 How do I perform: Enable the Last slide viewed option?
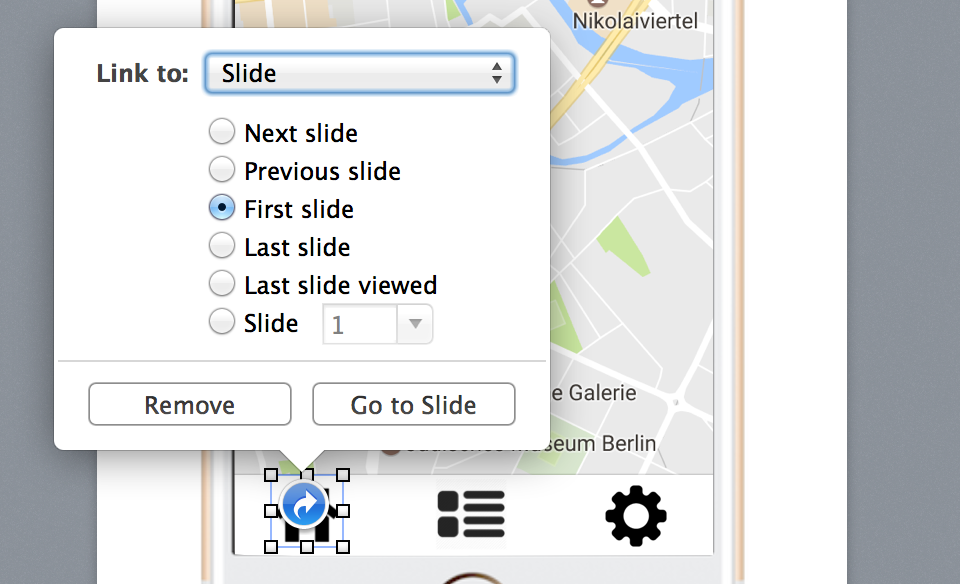(222, 283)
